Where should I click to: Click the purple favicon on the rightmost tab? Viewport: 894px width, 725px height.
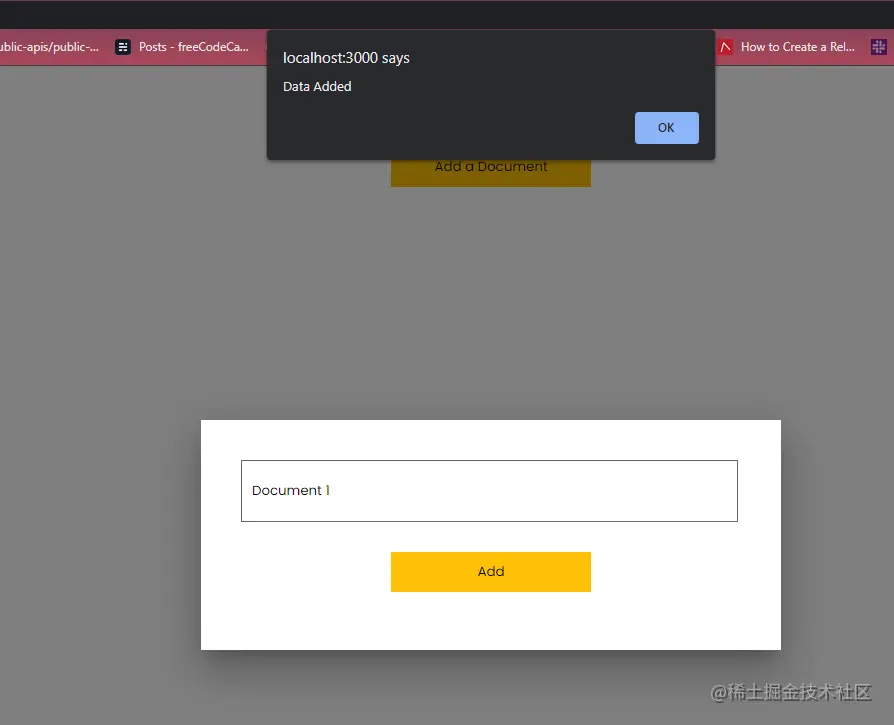[877, 46]
